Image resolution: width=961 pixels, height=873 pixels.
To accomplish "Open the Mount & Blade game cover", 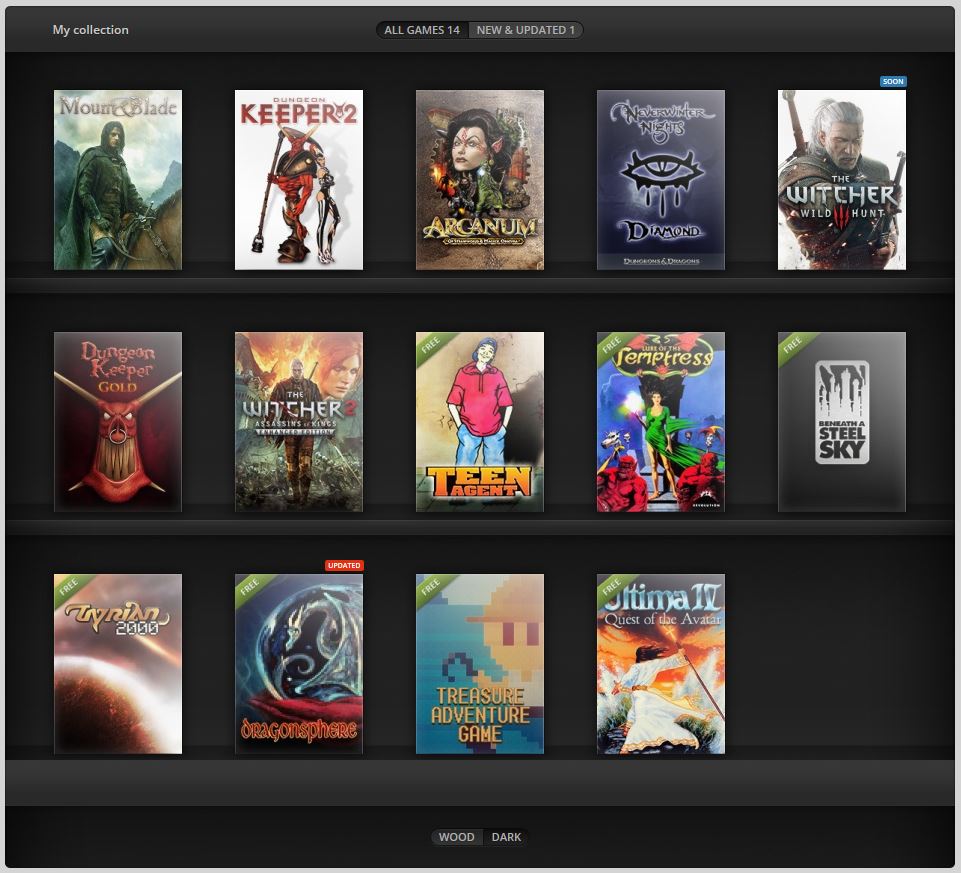I will coord(118,180).
